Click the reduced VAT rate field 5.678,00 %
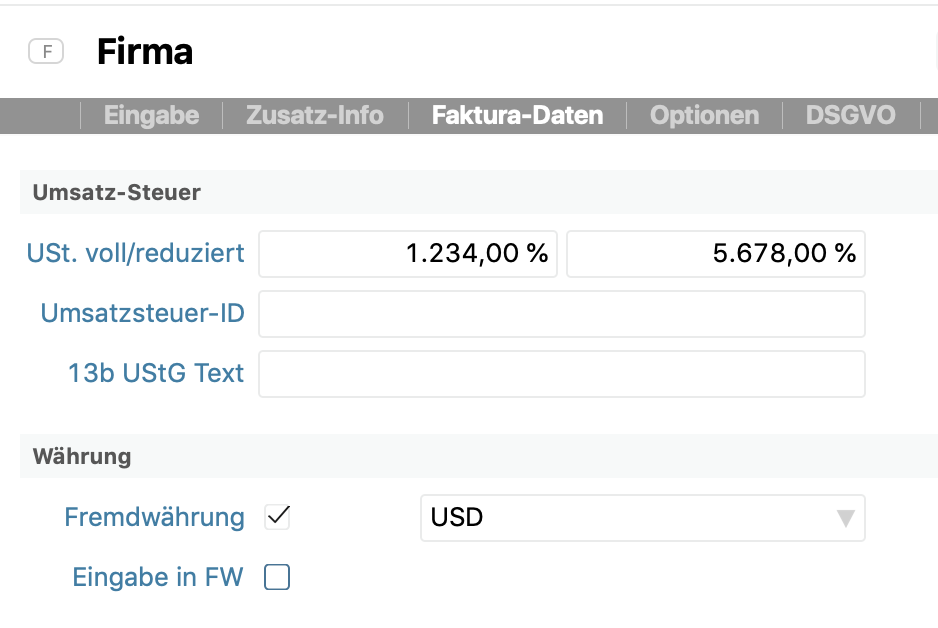 click(x=715, y=254)
